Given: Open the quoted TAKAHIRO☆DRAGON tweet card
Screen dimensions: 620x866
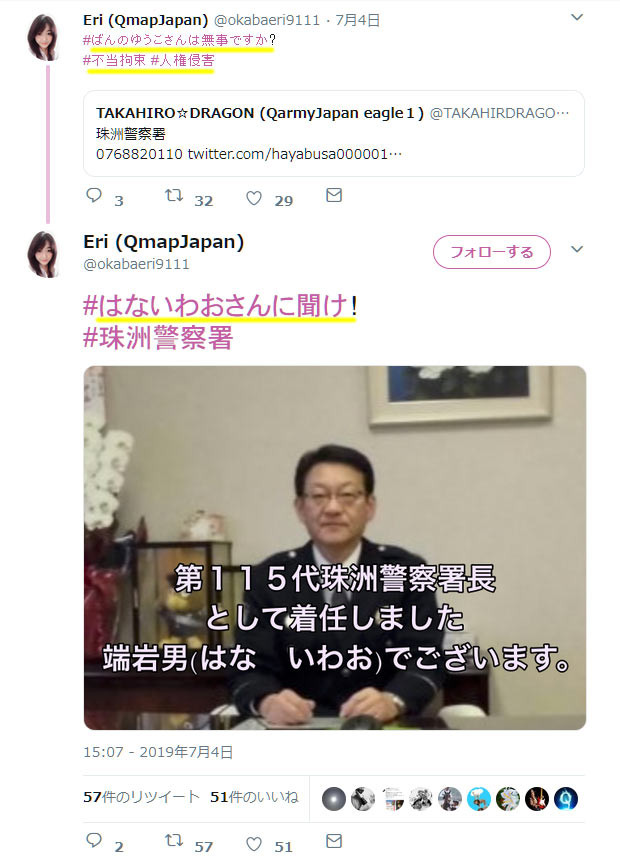Looking at the screenshot, I should coord(334,134).
